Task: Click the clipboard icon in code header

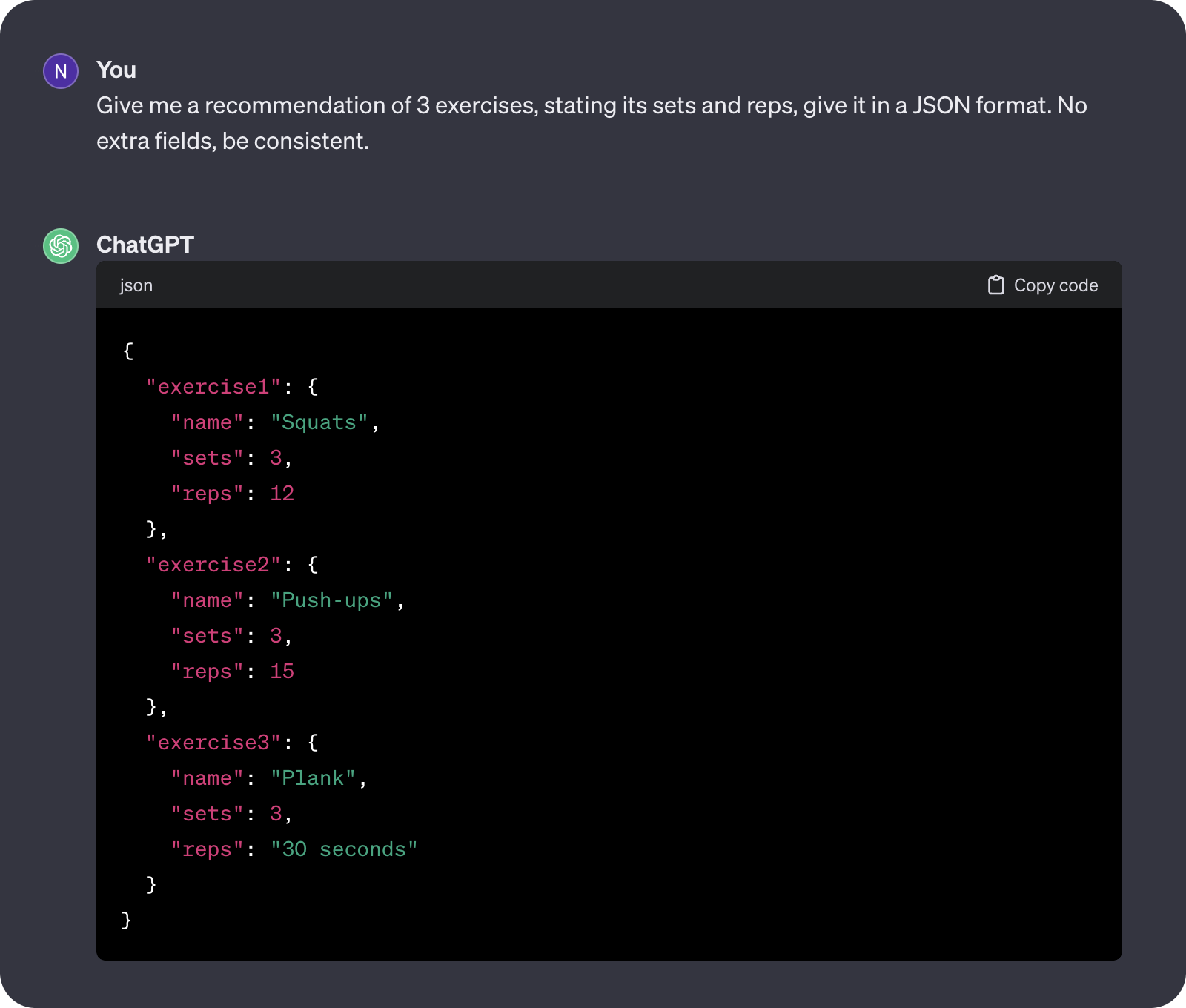Action: (x=995, y=285)
